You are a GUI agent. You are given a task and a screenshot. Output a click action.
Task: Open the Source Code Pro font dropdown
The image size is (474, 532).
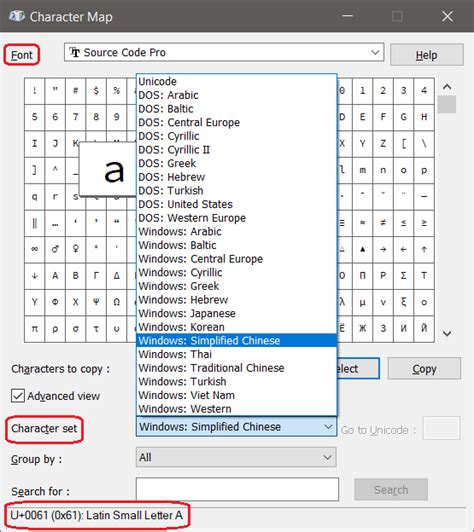click(224, 52)
